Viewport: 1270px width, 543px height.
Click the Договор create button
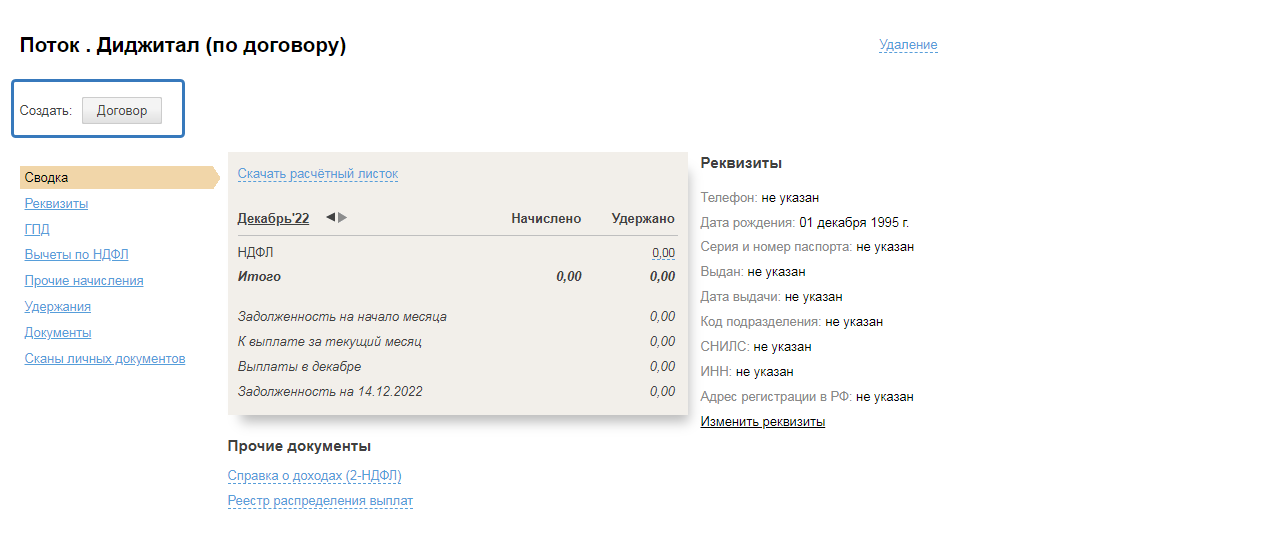(x=121, y=111)
